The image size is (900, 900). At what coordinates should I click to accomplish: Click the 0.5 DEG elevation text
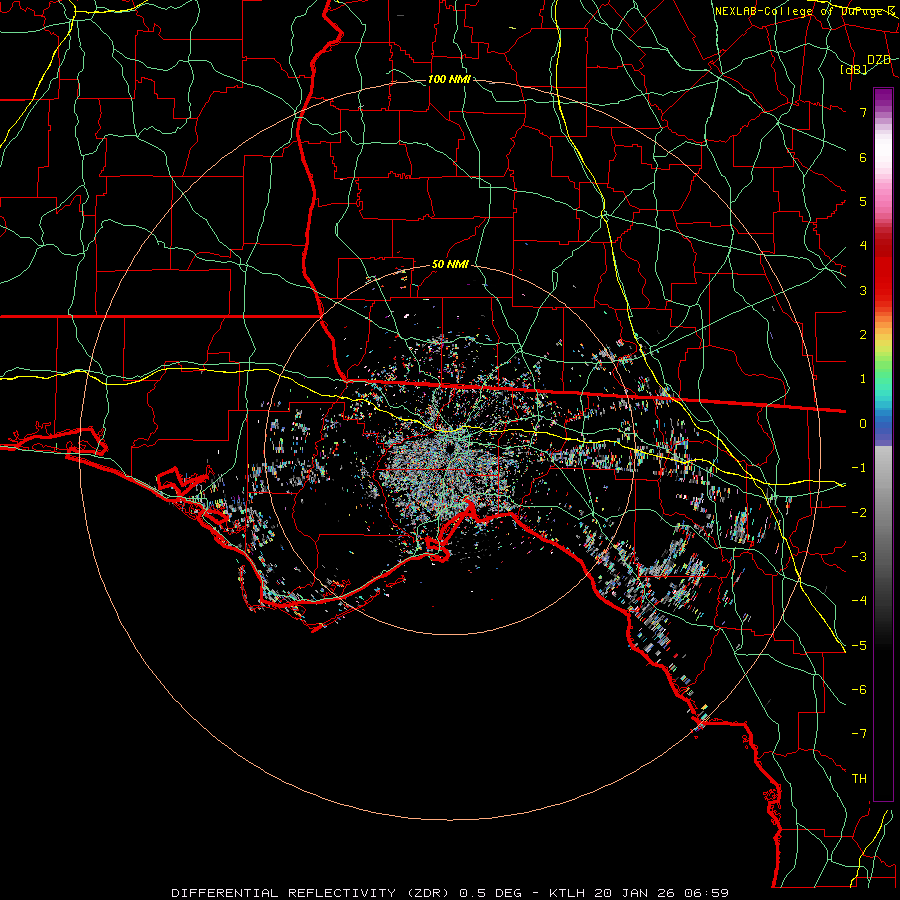(491, 893)
